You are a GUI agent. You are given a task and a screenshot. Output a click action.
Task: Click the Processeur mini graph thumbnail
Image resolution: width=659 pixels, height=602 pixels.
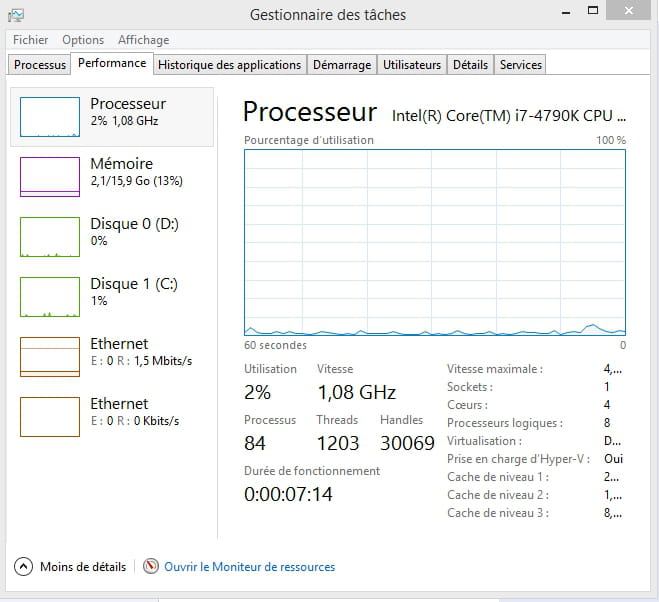click(49, 117)
